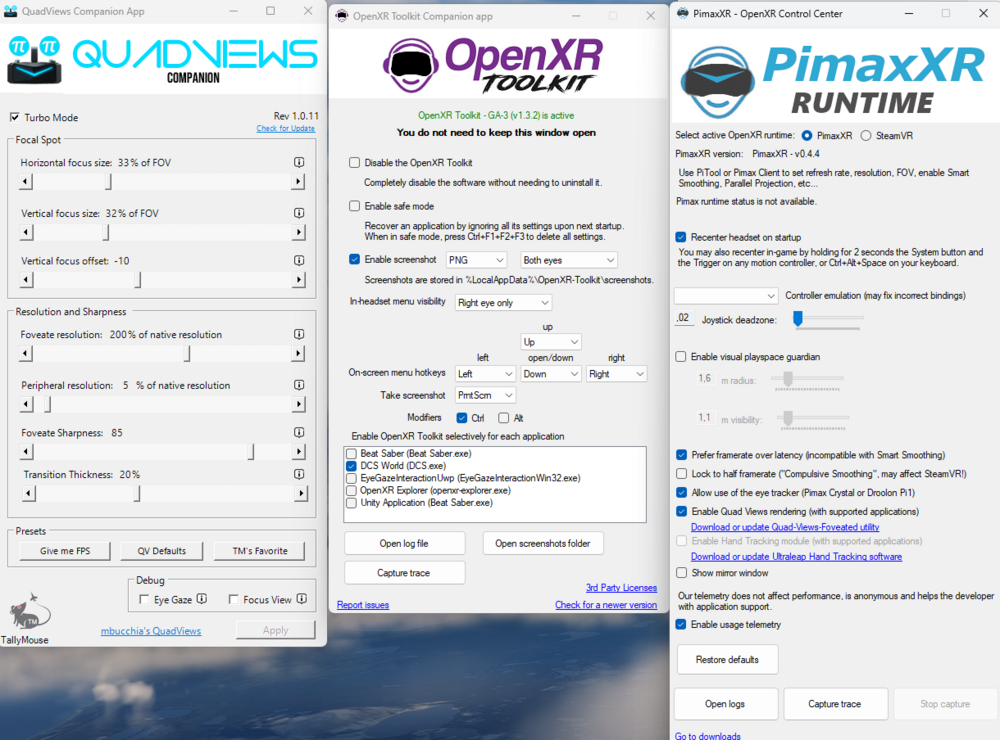The width and height of the screenshot is (1000, 740).
Task: Click Joystick deadzone value field
Action: [683, 318]
